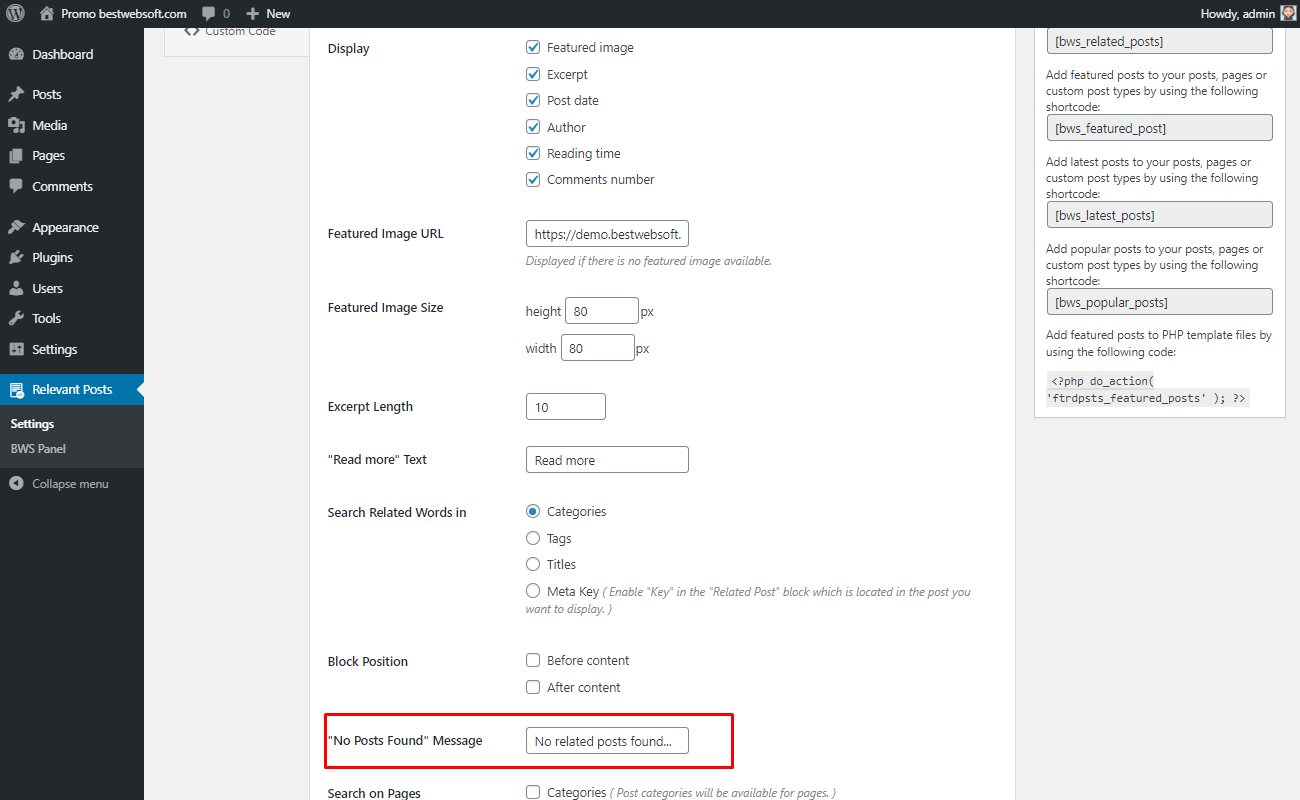Image resolution: width=1300 pixels, height=800 pixels.
Task: Click the Plugins plug icon
Action: (x=16, y=257)
